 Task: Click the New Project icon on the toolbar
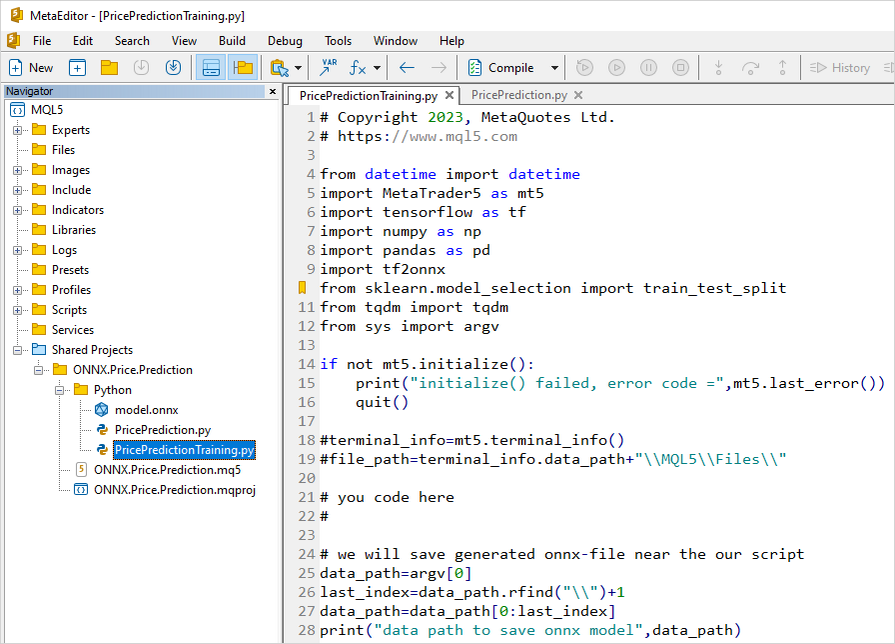tap(76, 67)
